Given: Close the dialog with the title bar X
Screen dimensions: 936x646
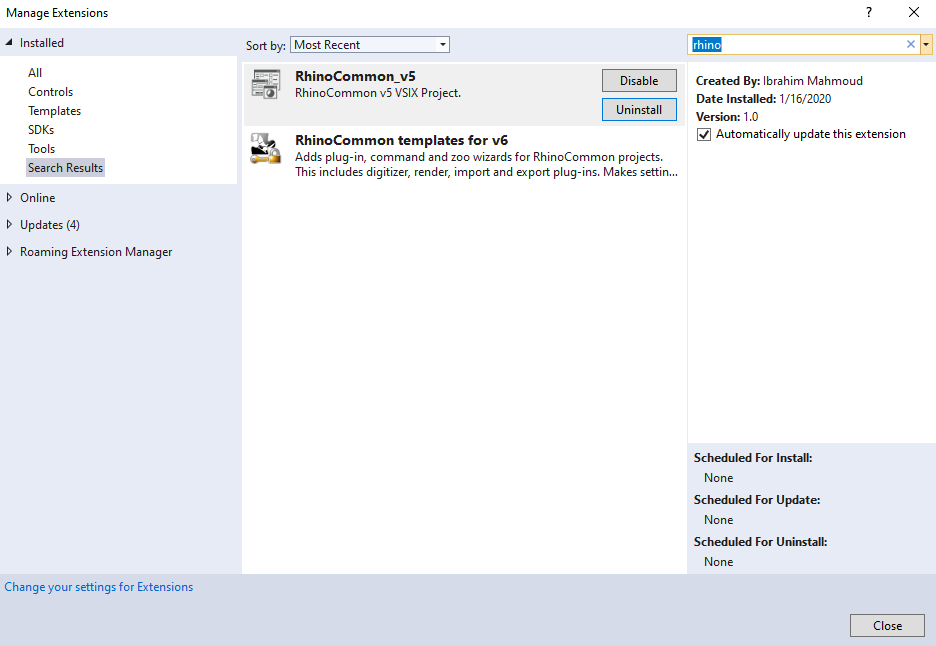Looking at the screenshot, I should tap(913, 12).
